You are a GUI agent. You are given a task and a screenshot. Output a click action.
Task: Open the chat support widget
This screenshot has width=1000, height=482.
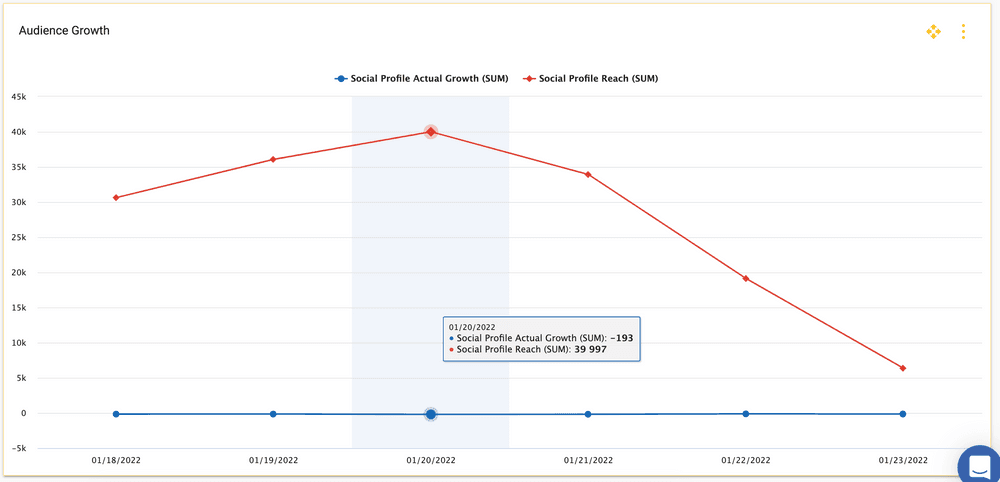pyautogui.click(x=979, y=465)
